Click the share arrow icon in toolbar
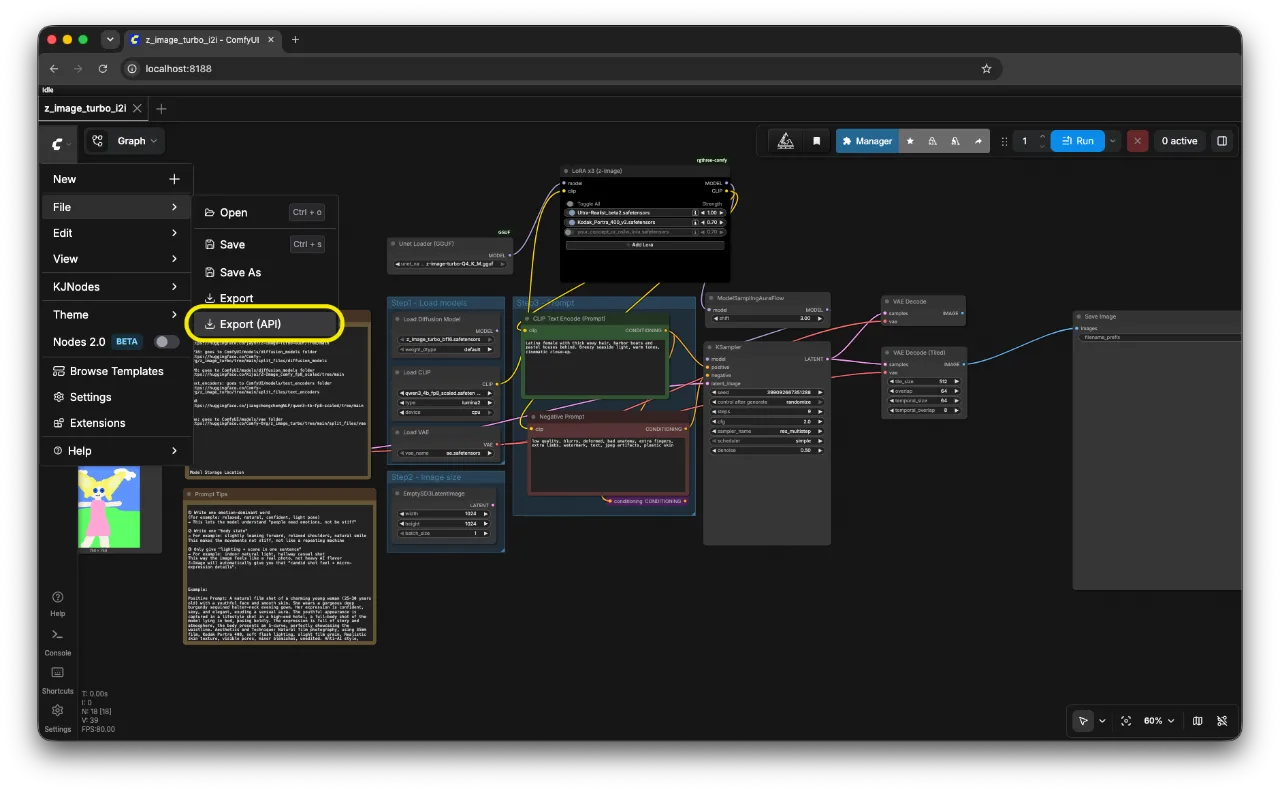Image resolution: width=1280 pixels, height=791 pixels. point(978,141)
